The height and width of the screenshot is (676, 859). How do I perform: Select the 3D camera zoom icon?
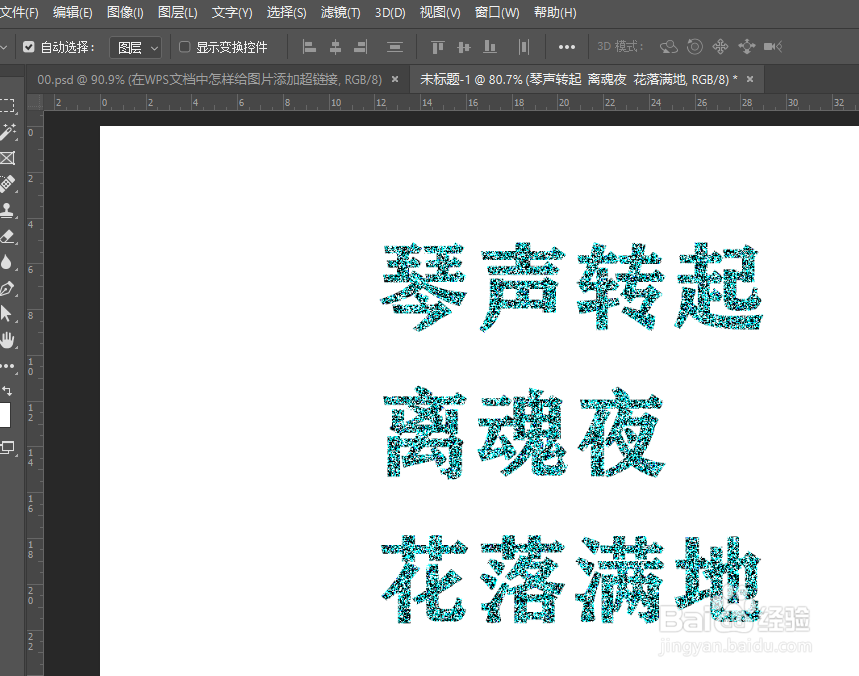click(x=773, y=47)
